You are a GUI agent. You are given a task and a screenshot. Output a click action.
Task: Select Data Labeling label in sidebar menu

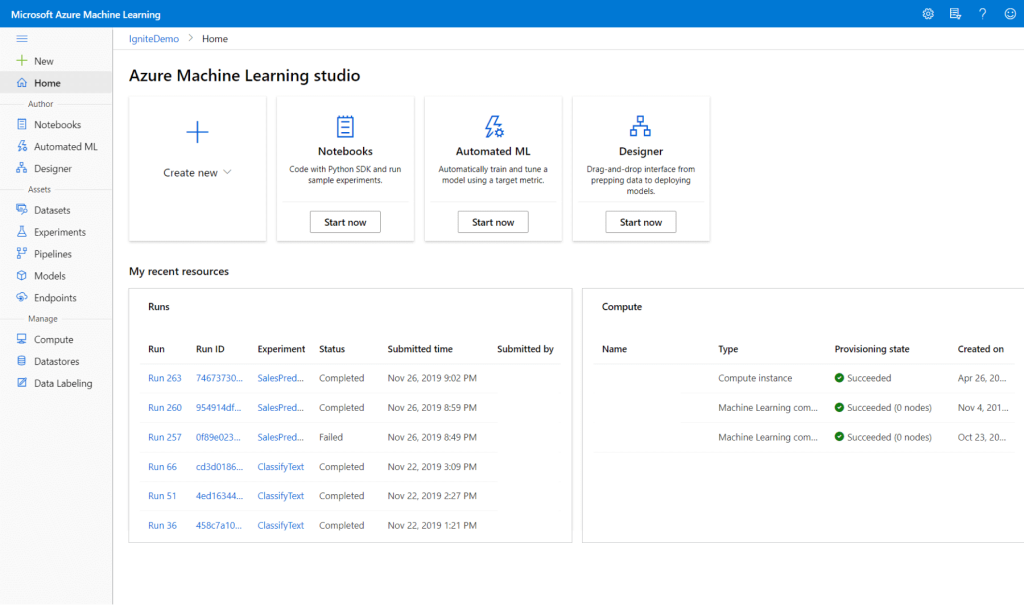63,383
